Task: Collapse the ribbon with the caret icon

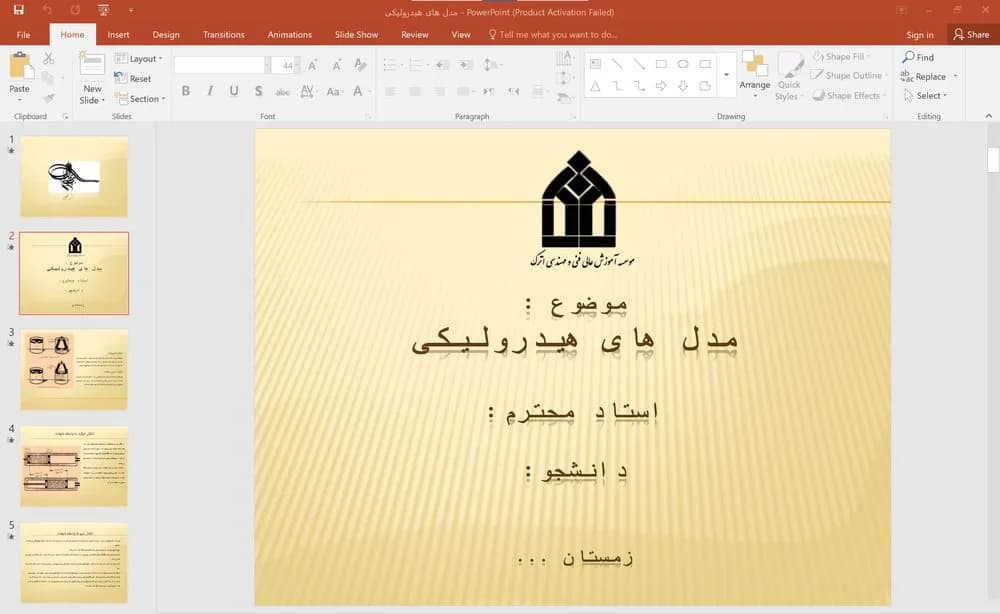Action: tap(989, 116)
